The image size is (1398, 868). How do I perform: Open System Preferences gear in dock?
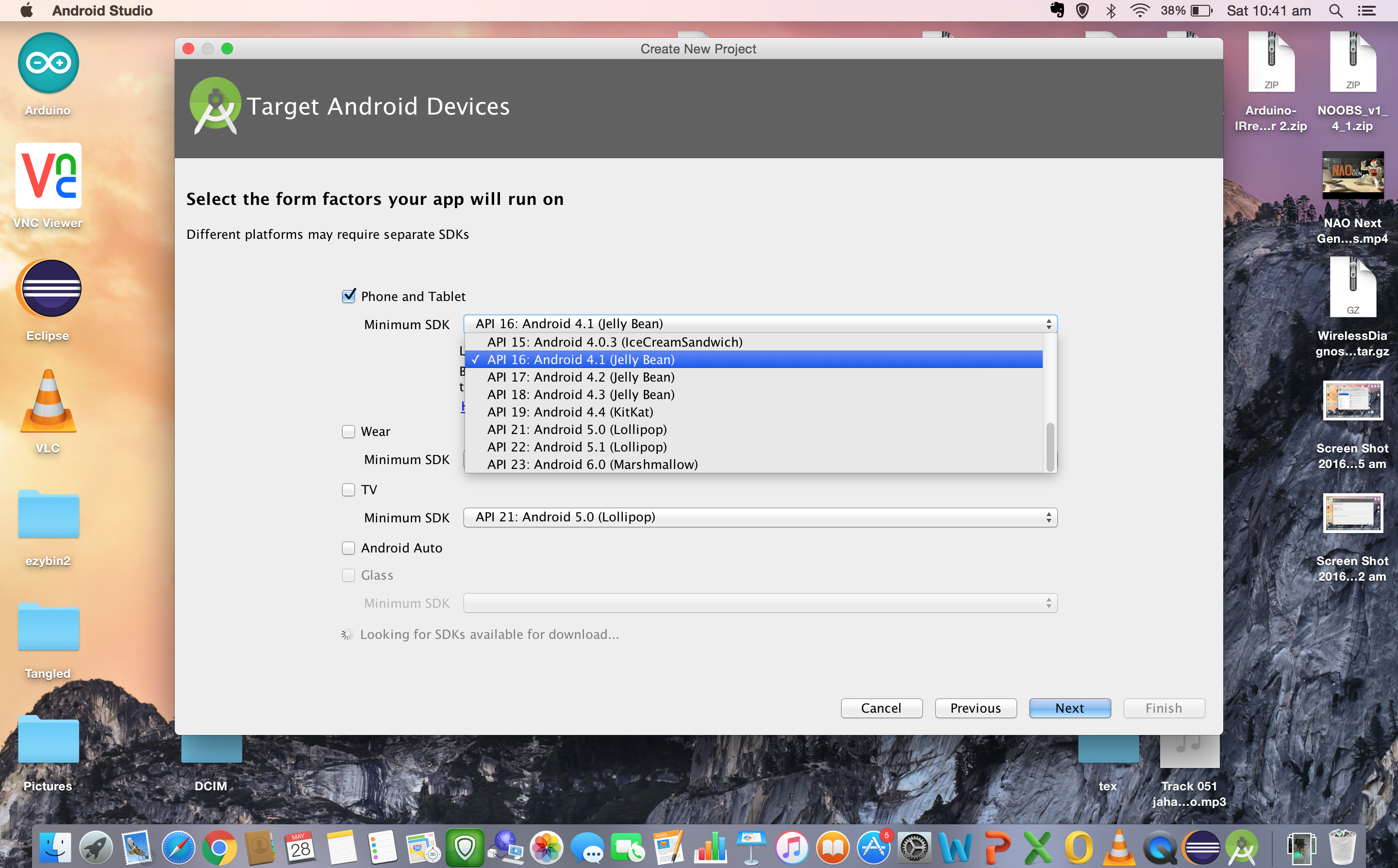pyautogui.click(x=914, y=847)
